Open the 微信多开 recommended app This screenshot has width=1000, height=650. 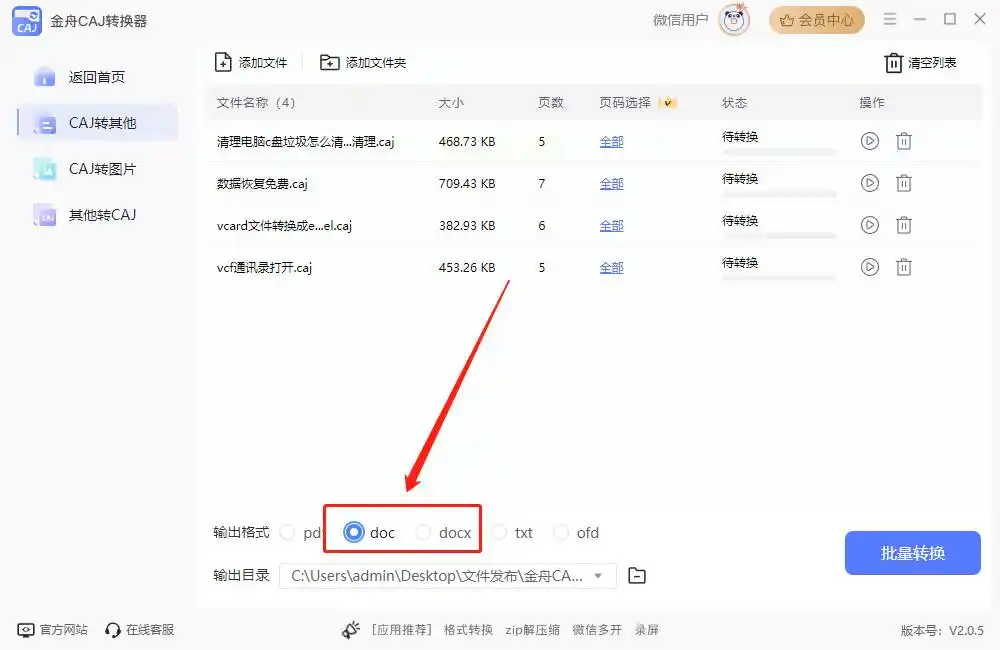click(597, 630)
